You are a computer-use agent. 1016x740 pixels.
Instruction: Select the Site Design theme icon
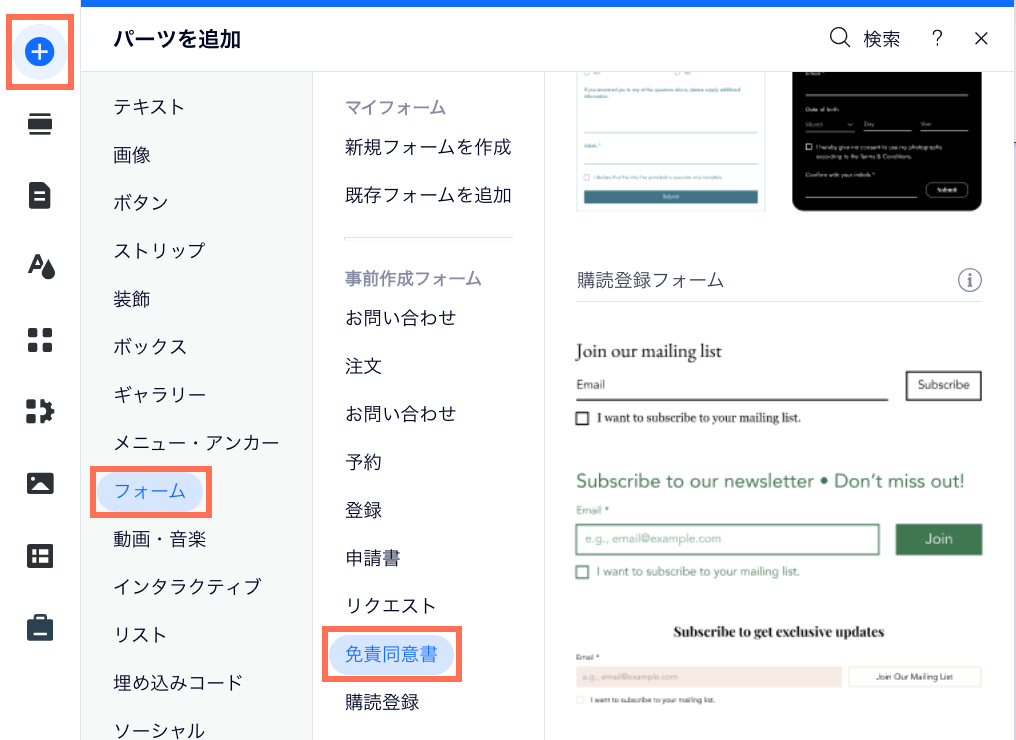click(x=39, y=267)
